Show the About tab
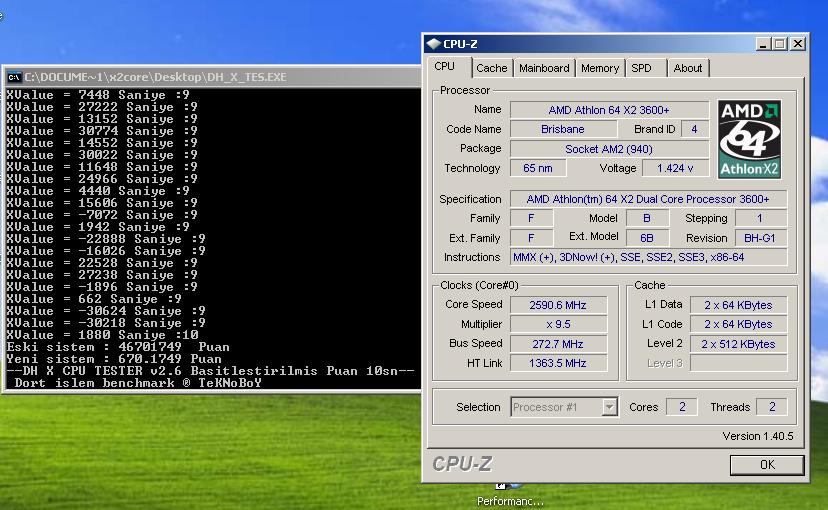Viewport: 828px width, 510px height. pyautogui.click(x=688, y=68)
